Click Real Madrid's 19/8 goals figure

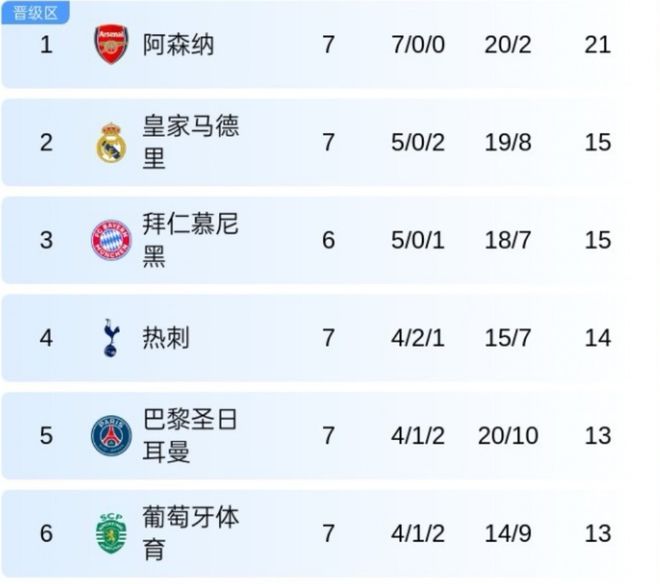pos(507,142)
